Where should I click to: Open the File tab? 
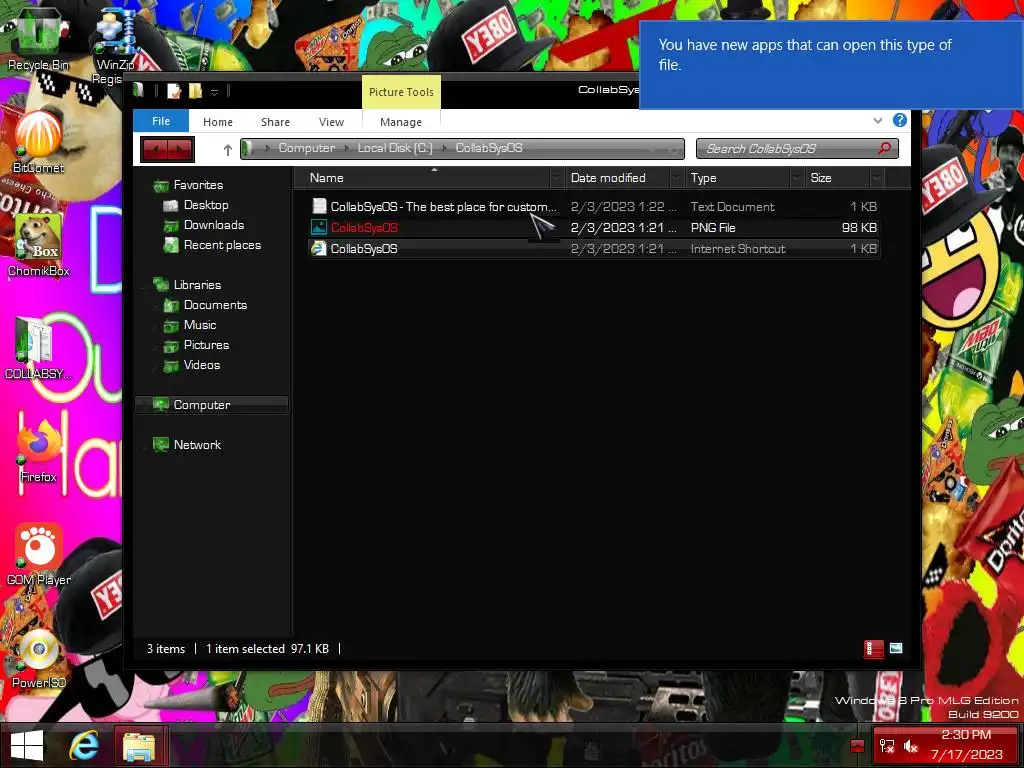(x=161, y=121)
